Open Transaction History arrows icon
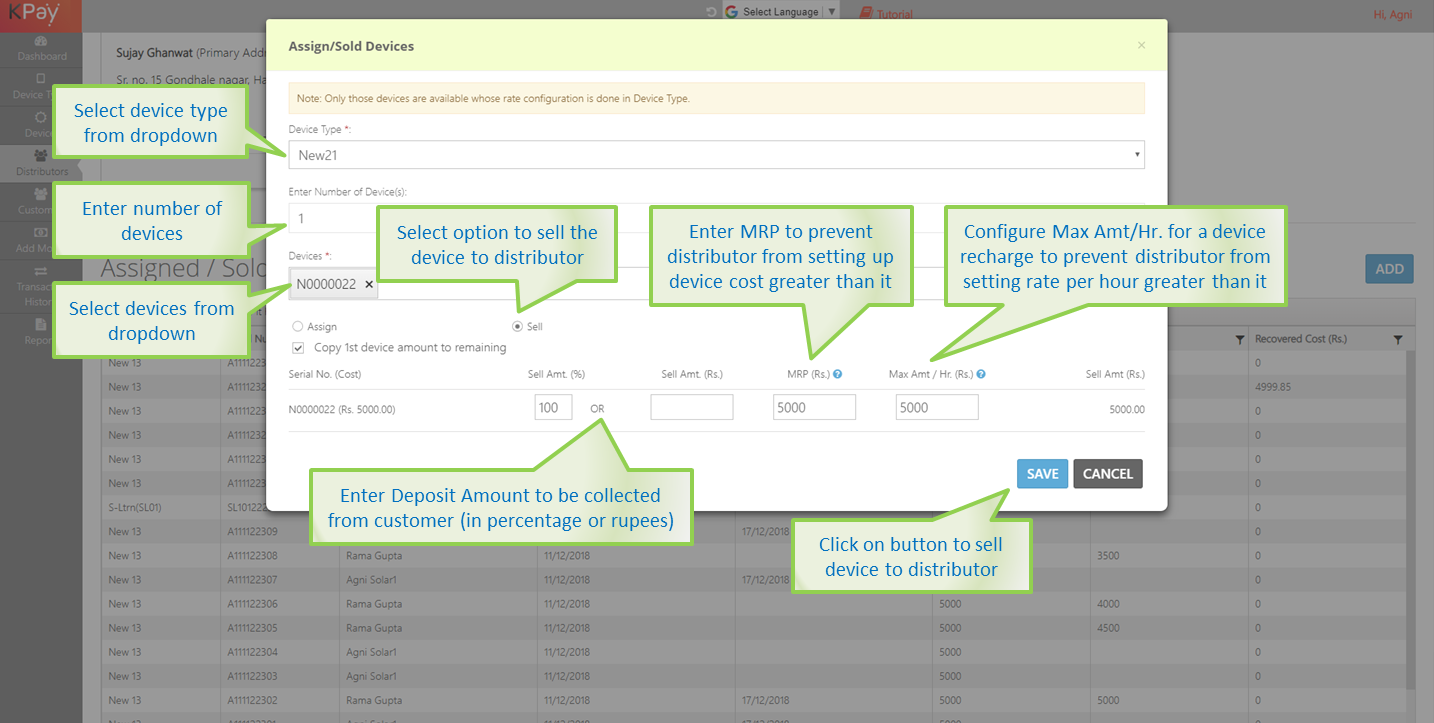The image size is (1434, 723). tap(41, 271)
